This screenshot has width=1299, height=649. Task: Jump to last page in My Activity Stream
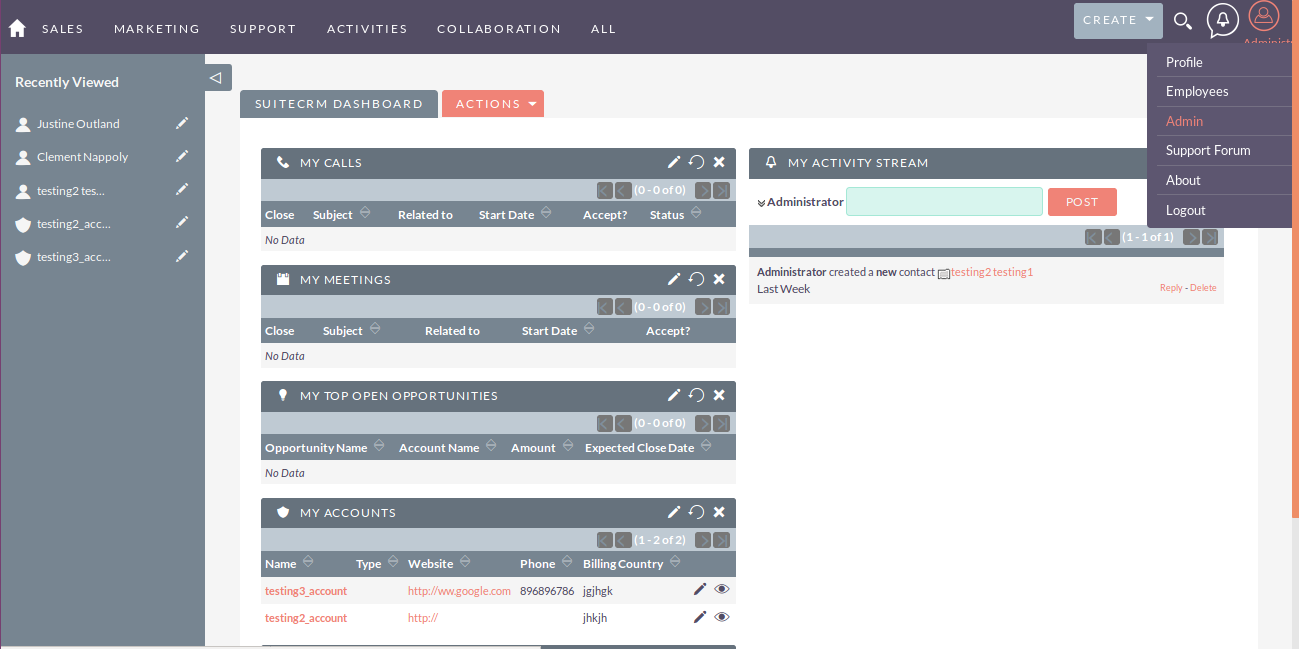click(1210, 237)
